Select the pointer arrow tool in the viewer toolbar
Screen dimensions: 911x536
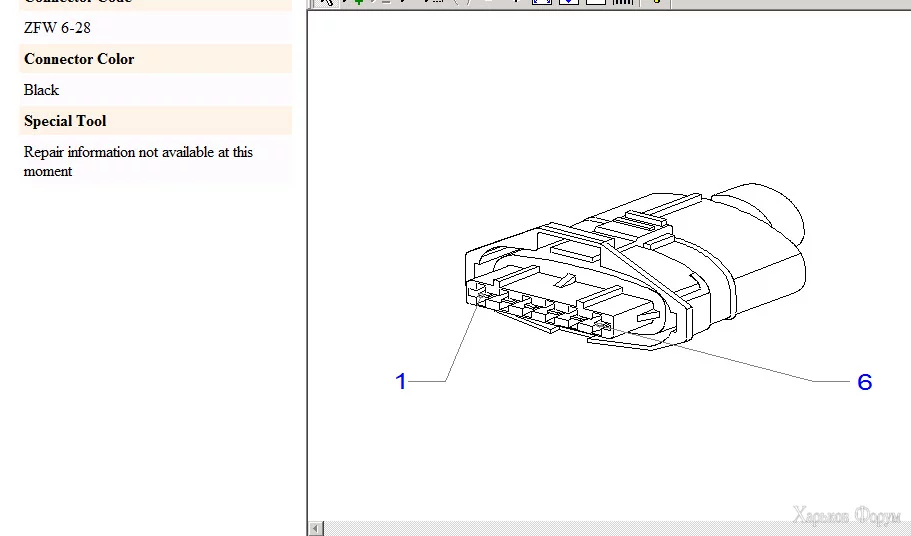click(326, 3)
